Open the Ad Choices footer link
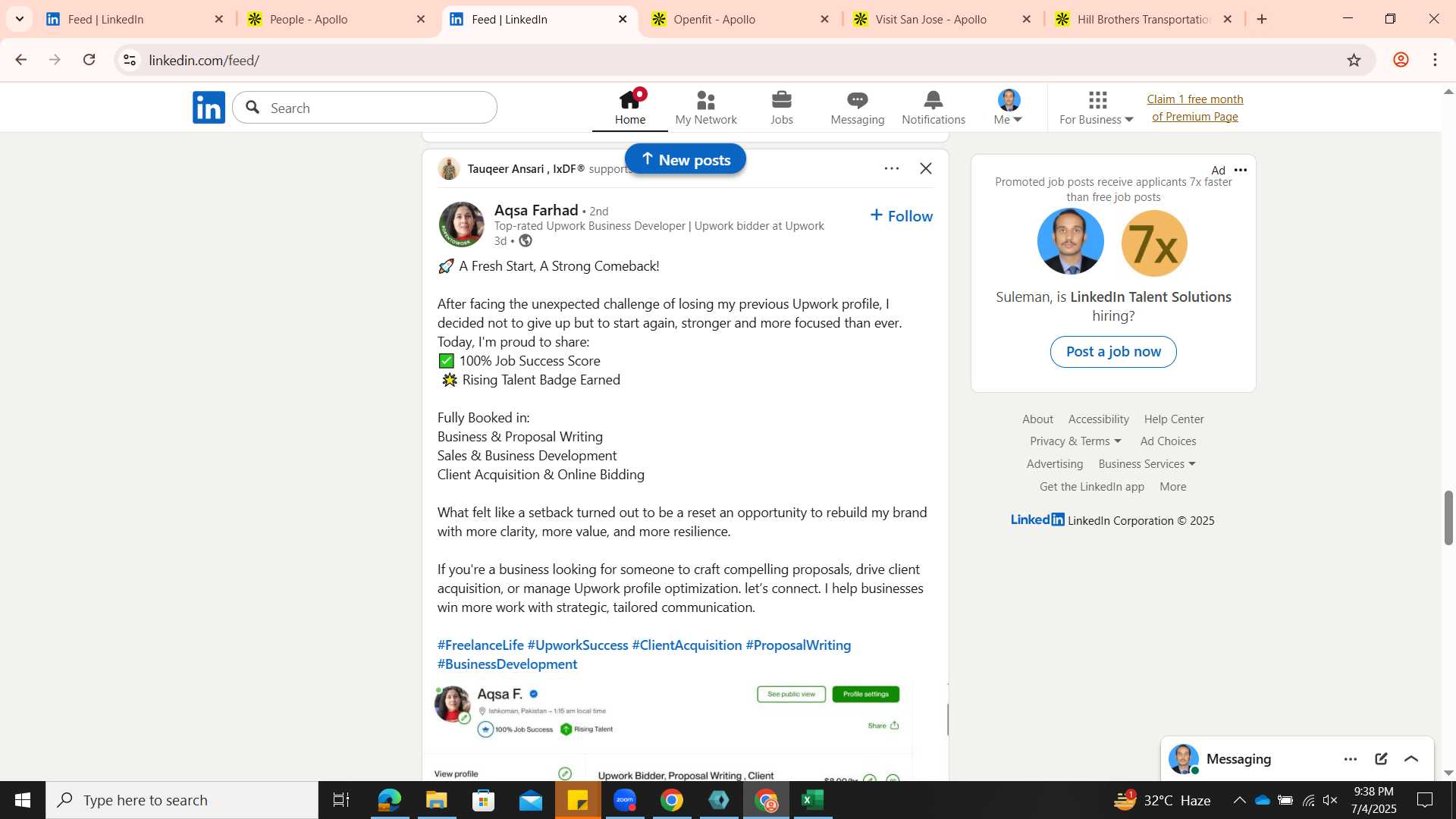This screenshot has width=1456, height=819. point(1168,441)
